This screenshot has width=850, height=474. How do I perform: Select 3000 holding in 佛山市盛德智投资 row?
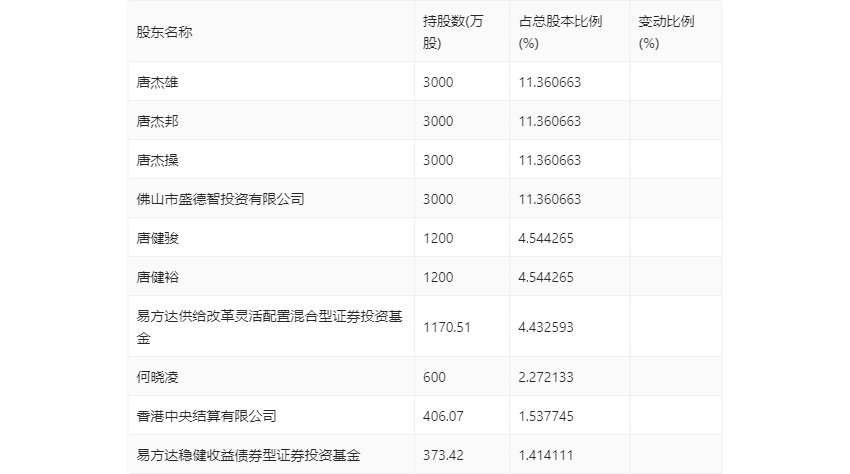pyautogui.click(x=438, y=199)
